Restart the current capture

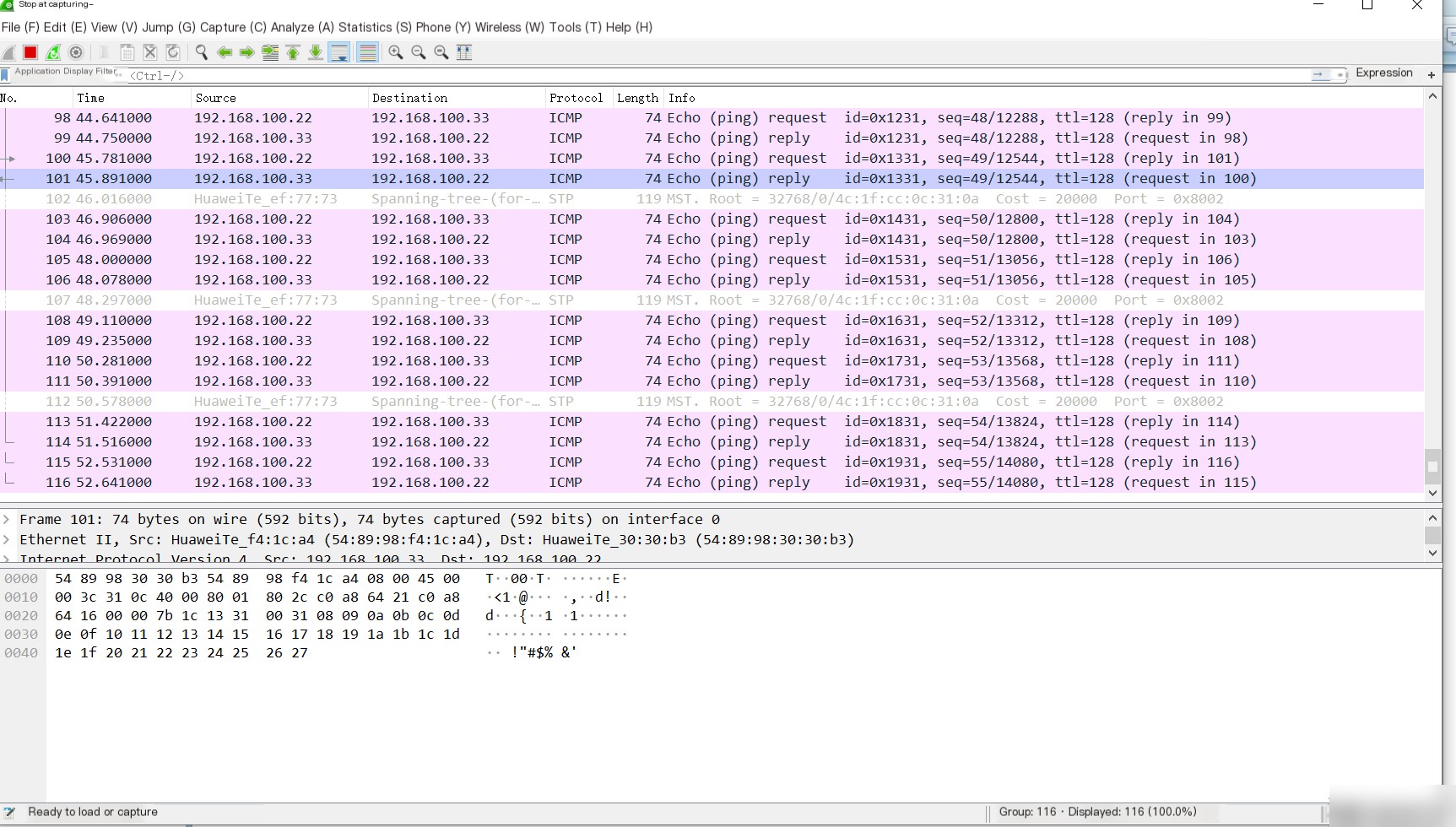pyautogui.click(x=53, y=52)
